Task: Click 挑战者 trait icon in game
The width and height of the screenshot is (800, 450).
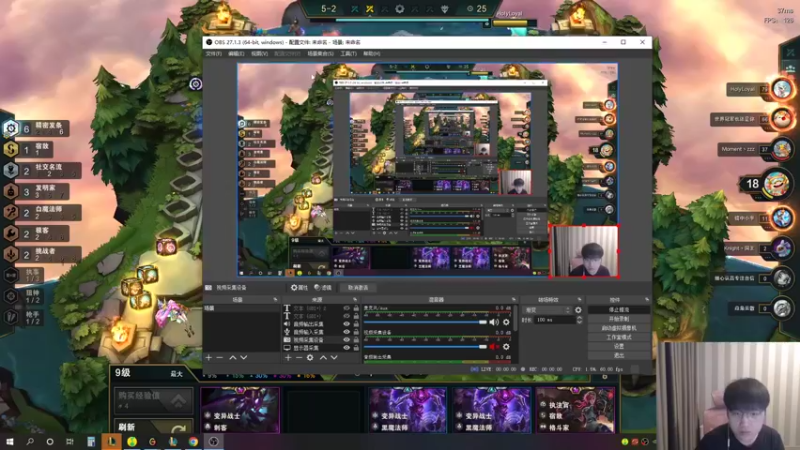Action: (11, 254)
